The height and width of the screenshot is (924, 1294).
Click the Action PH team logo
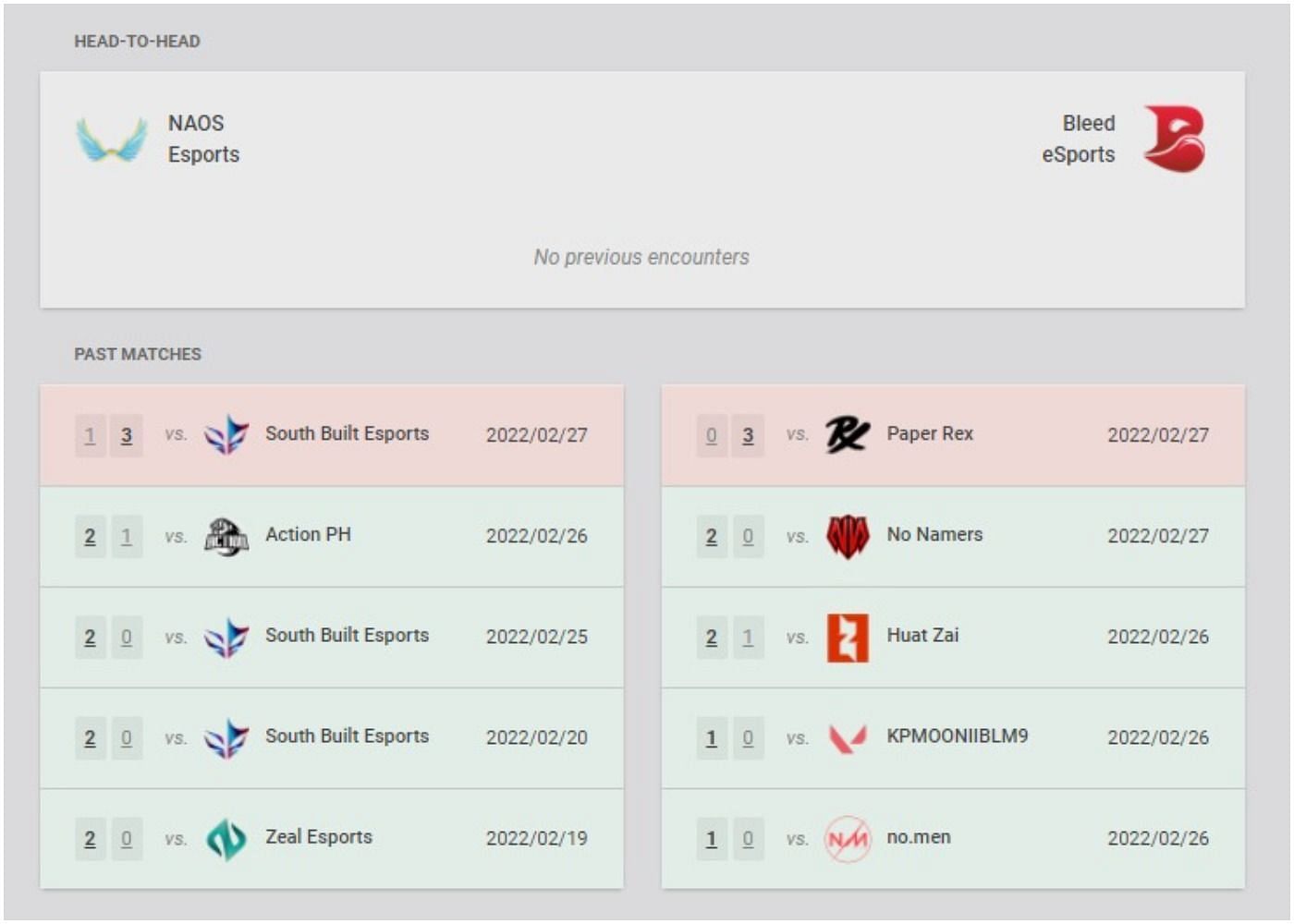point(226,536)
